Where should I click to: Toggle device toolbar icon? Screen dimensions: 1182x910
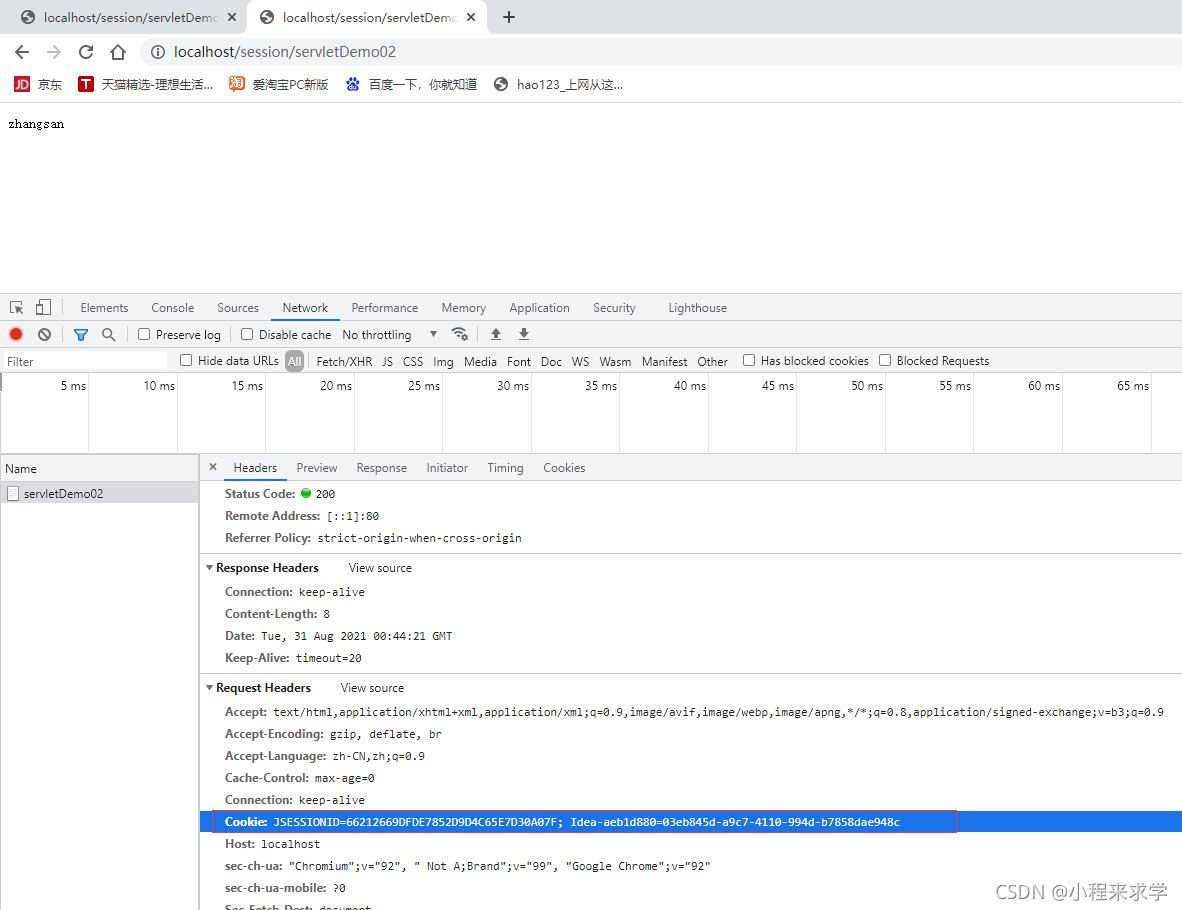pos(41,307)
